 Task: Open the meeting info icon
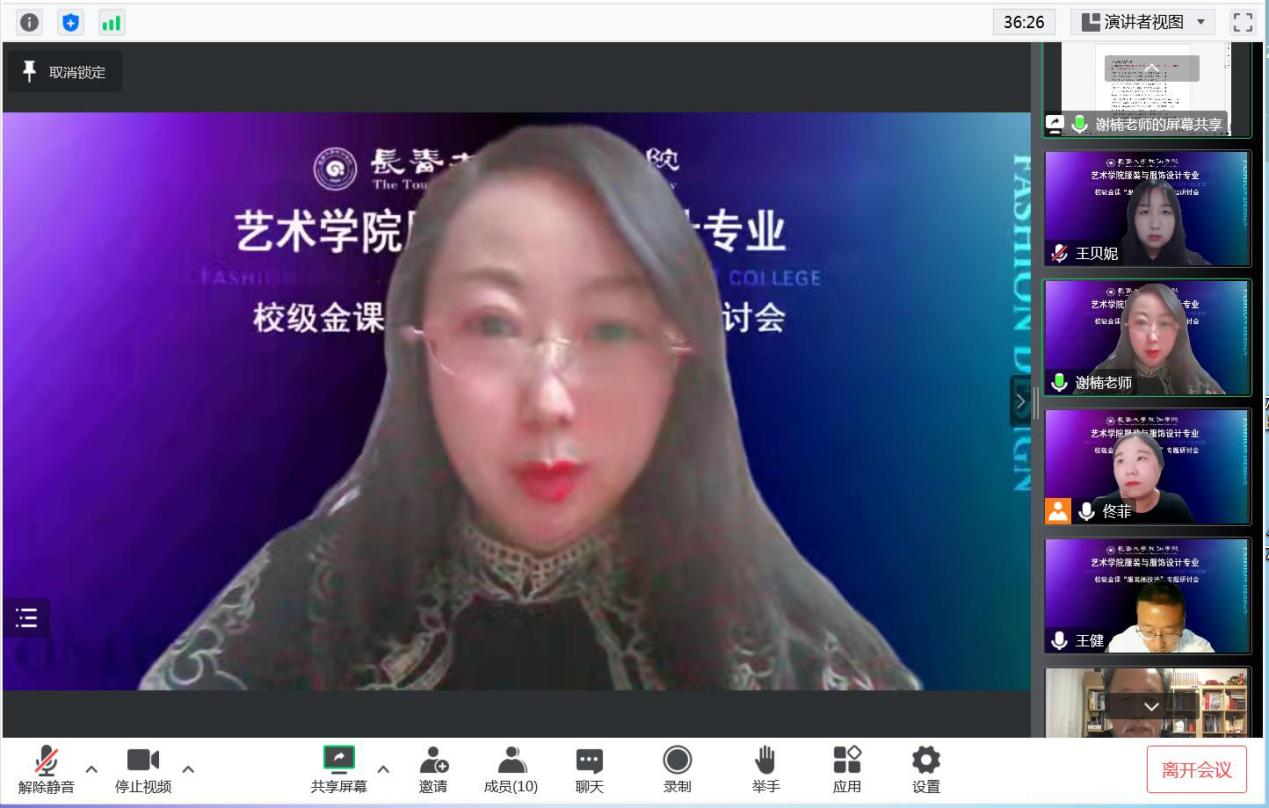pos(30,22)
